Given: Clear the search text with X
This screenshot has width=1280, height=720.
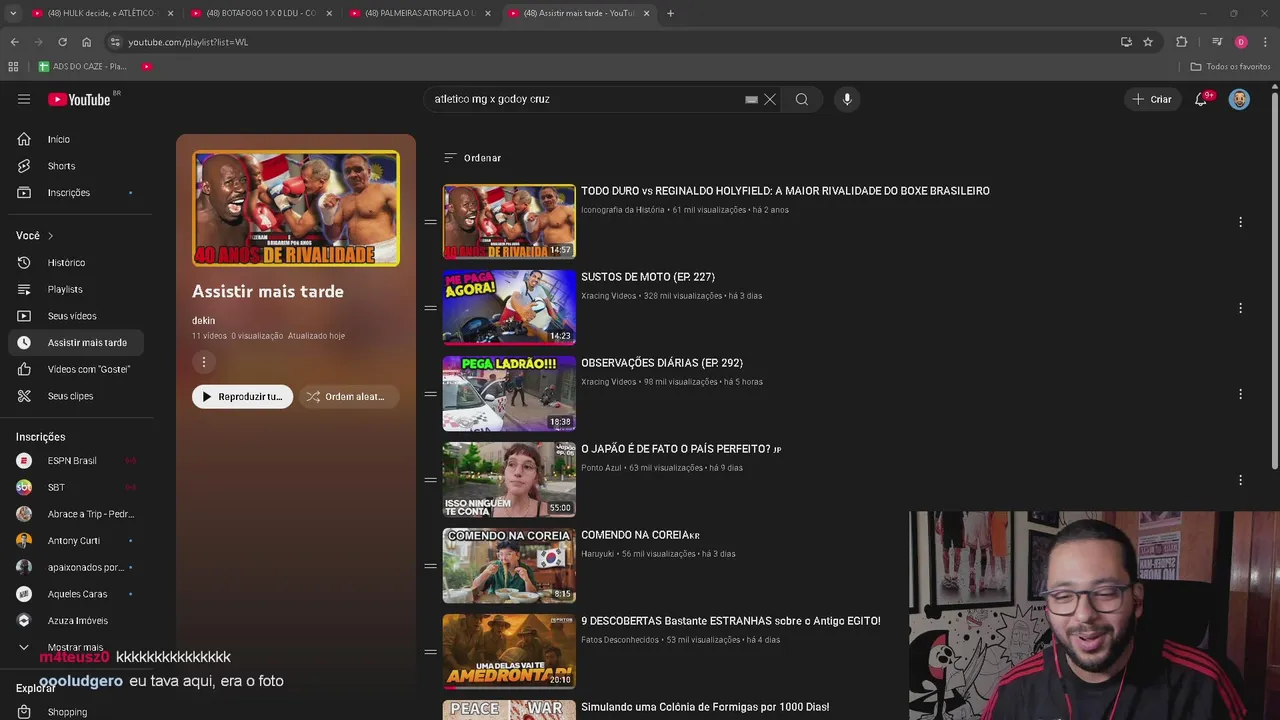Looking at the screenshot, I should 770,99.
